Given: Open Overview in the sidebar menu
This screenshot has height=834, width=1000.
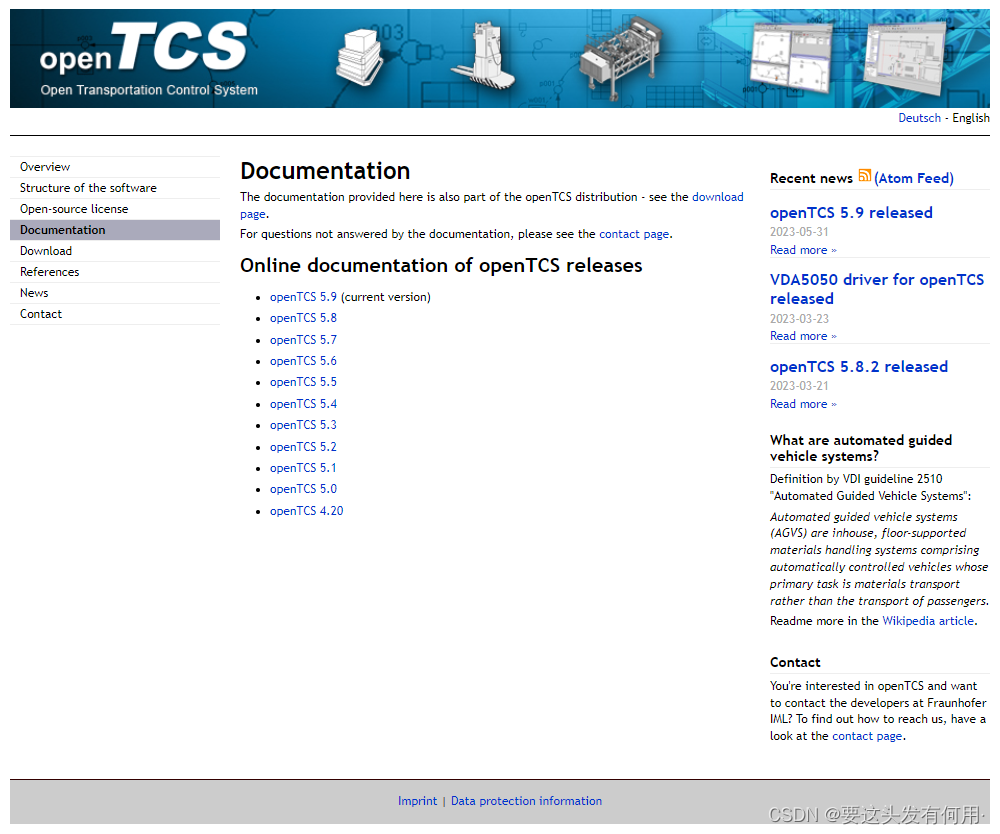Looking at the screenshot, I should click(115, 167).
